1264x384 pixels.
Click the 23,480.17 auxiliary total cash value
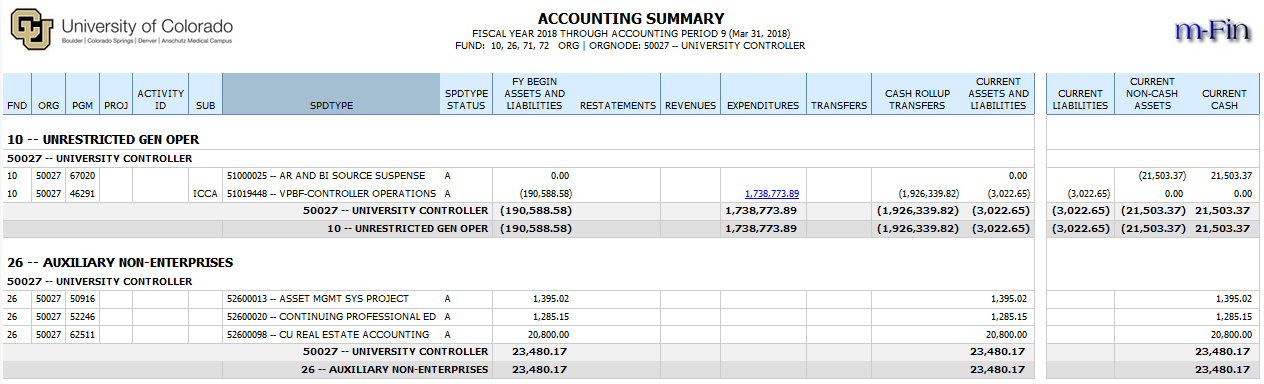point(1224,369)
